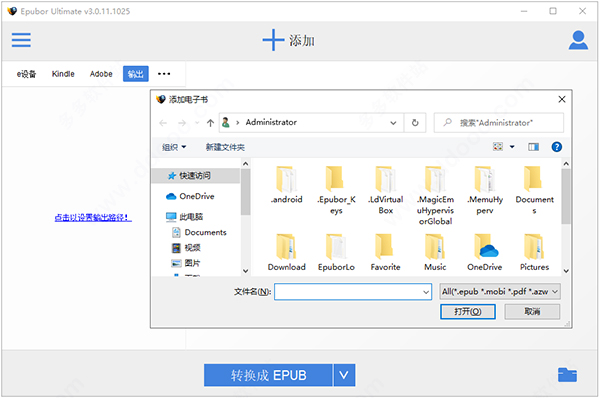Viewport: 600px width, 398px height.
Task: Open output format dropdown next to 转换成 EPUB
Action: (344, 375)
